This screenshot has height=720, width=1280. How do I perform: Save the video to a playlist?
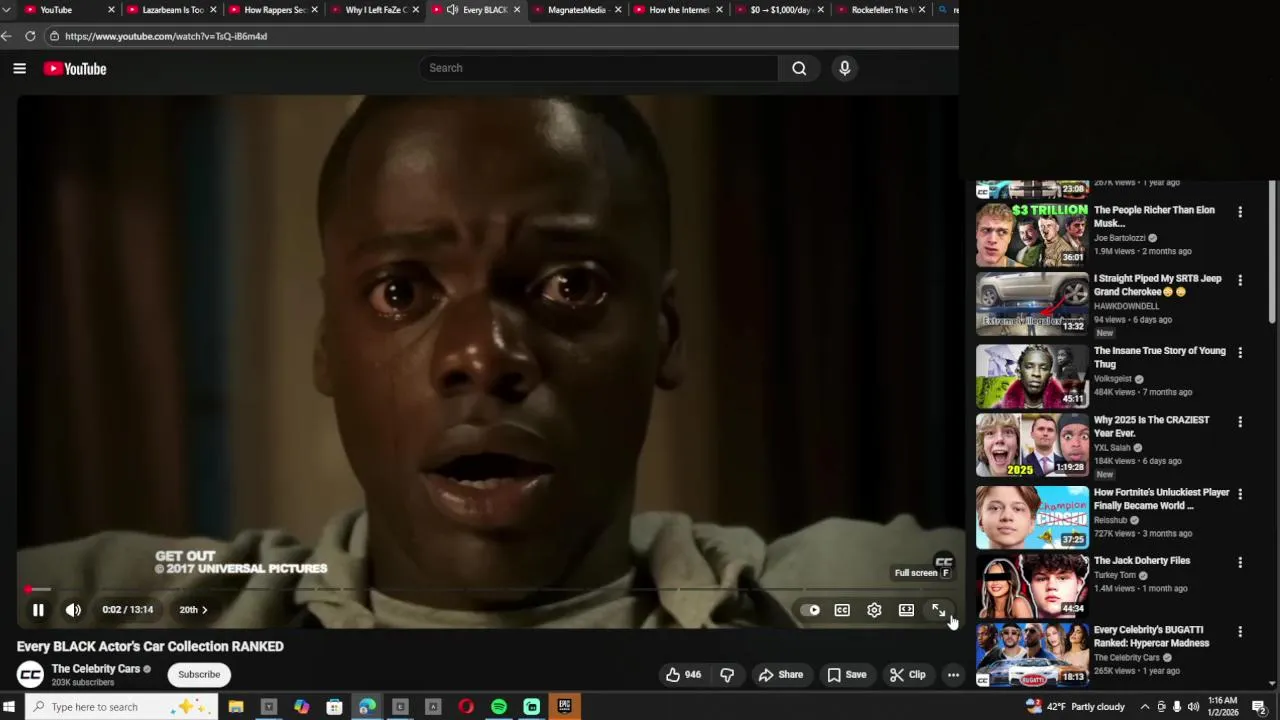846,675
